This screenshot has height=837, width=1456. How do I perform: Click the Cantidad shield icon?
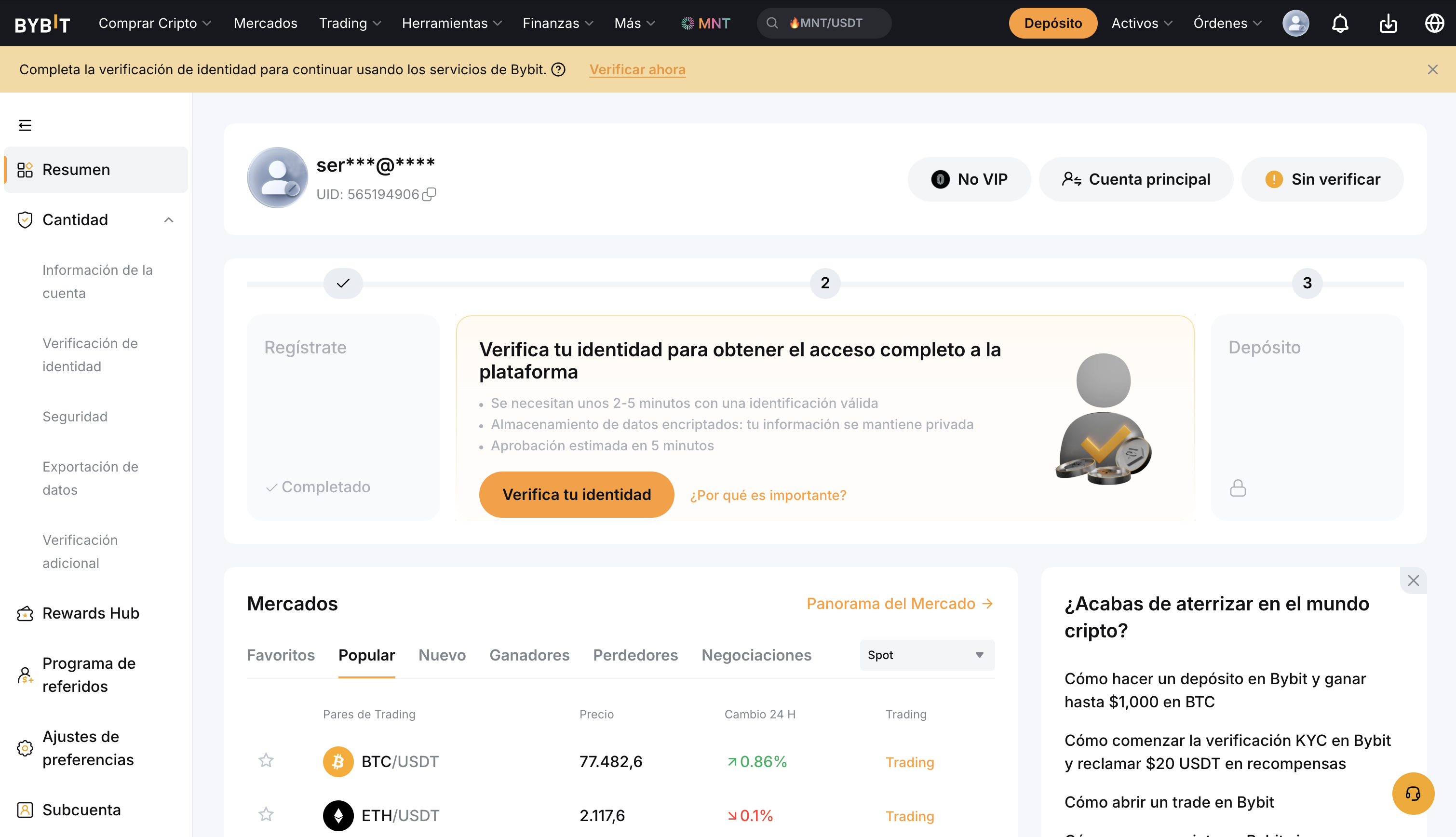(25, 219)
